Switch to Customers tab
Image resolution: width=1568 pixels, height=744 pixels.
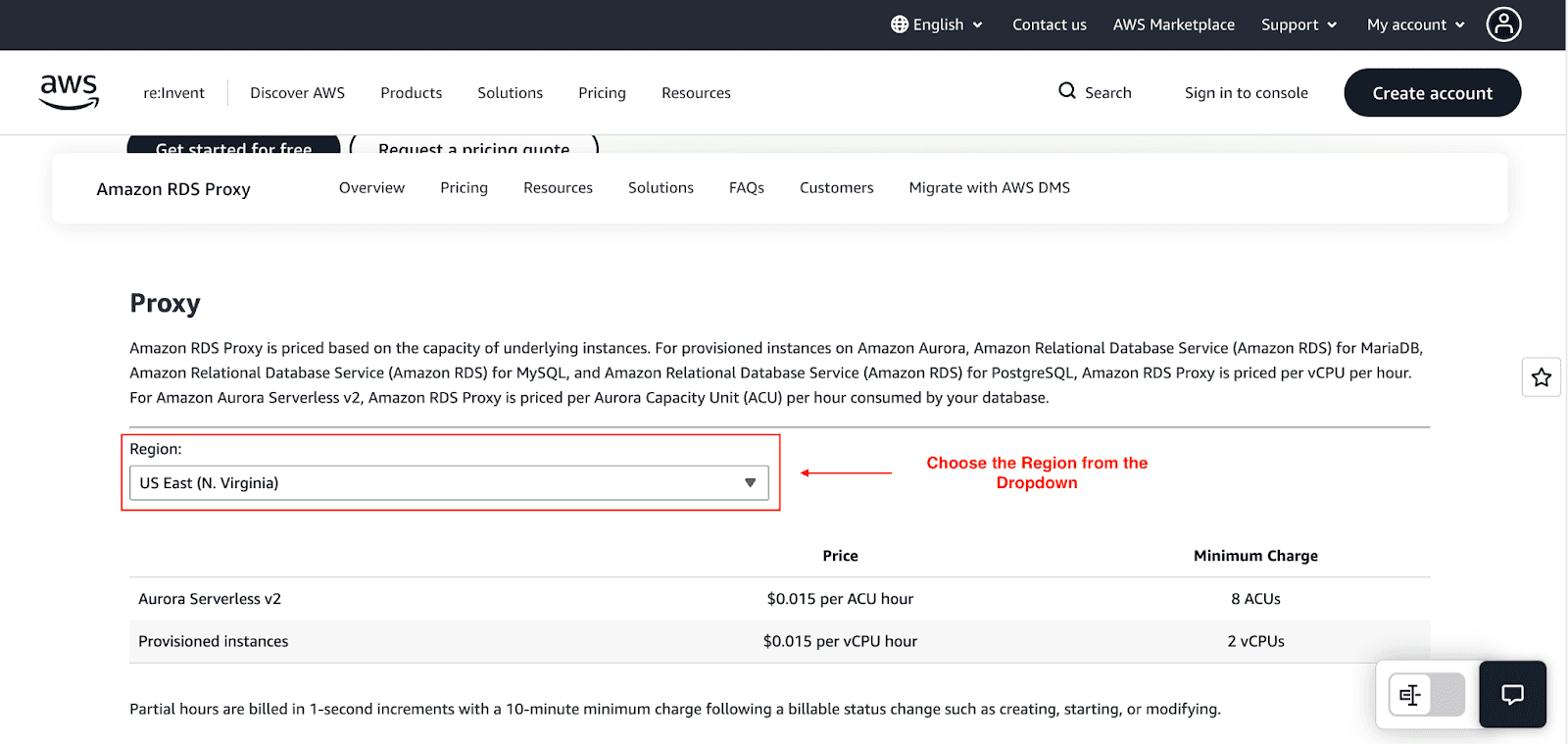pyautogui.click(x=836, y=188)
